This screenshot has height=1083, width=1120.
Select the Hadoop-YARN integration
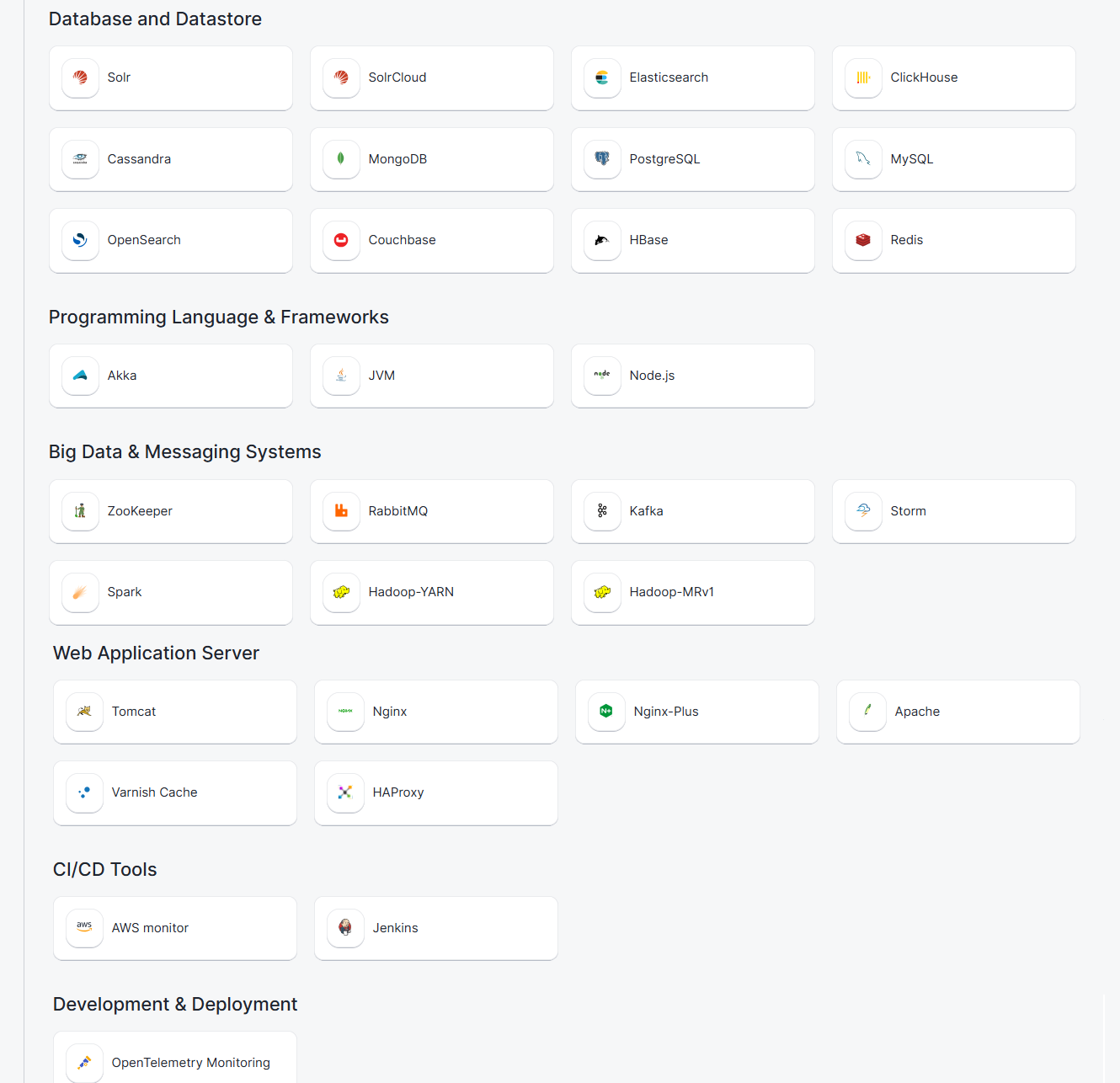pyautogui.click(x=431, y=592)
